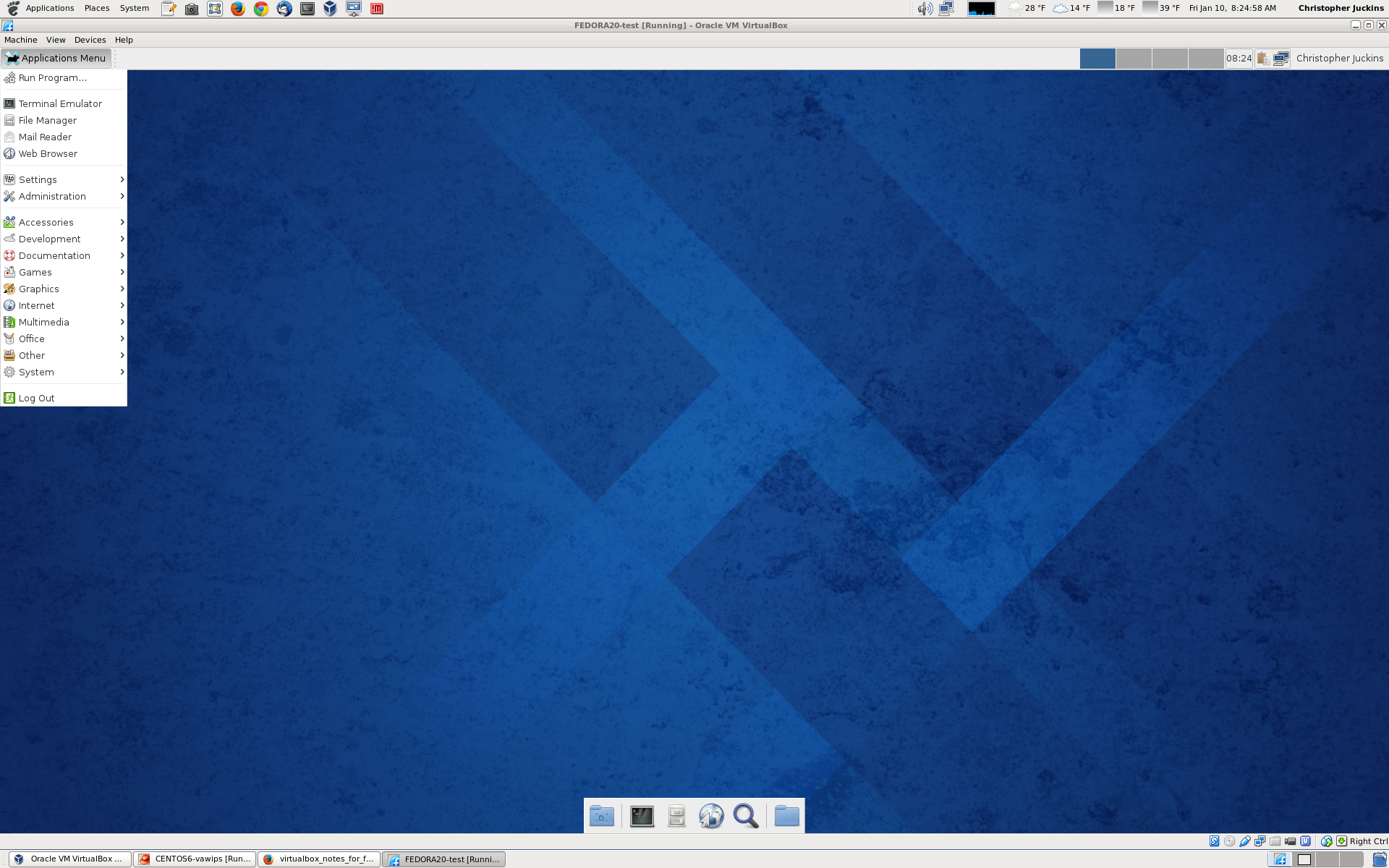Screen dimensions: 1389x868
Task: Open the VirtualBox View menu
Action: (x=56, y=40)
